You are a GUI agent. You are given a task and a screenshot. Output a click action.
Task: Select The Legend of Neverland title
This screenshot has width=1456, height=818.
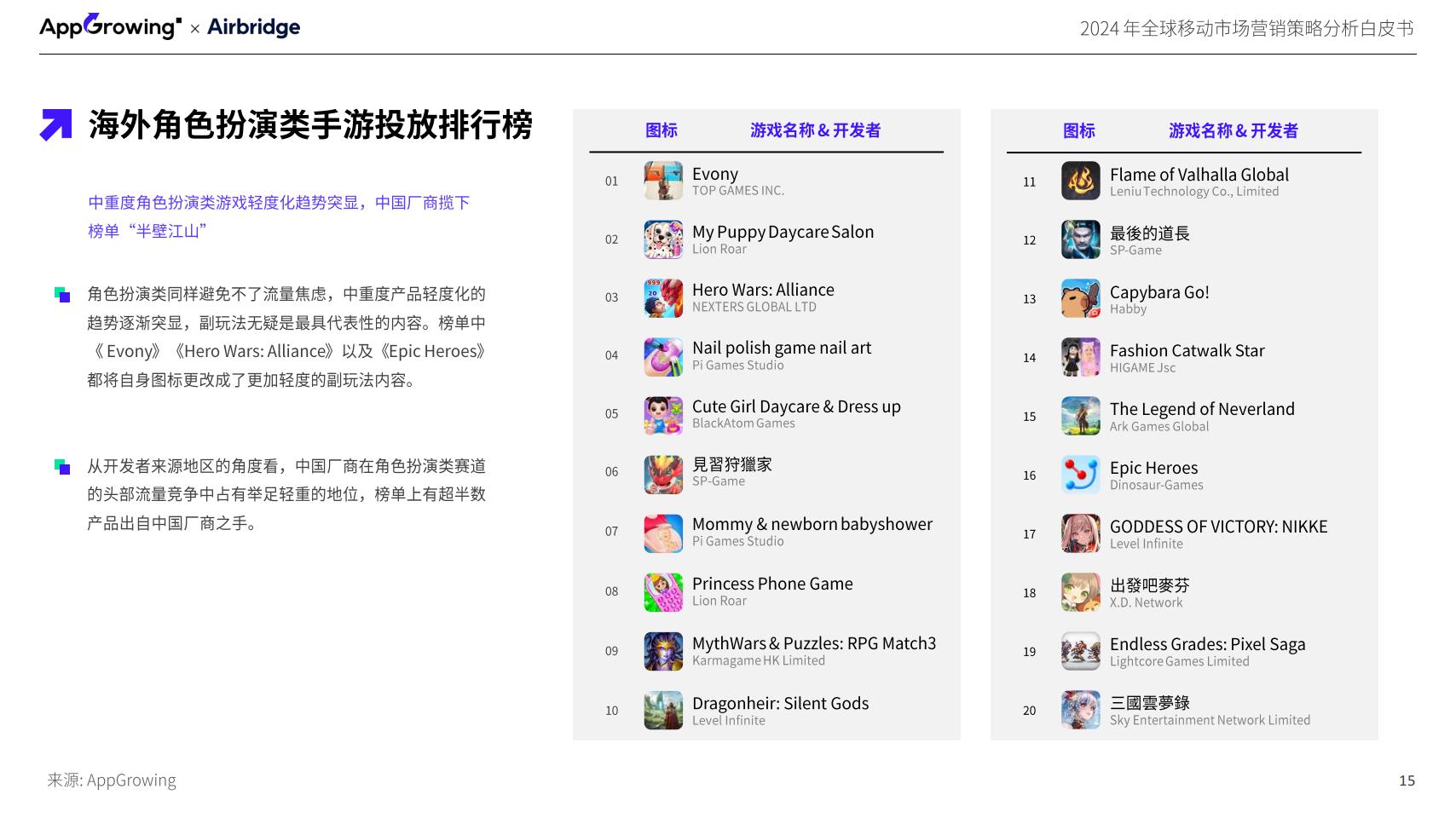click(1202, 409)
